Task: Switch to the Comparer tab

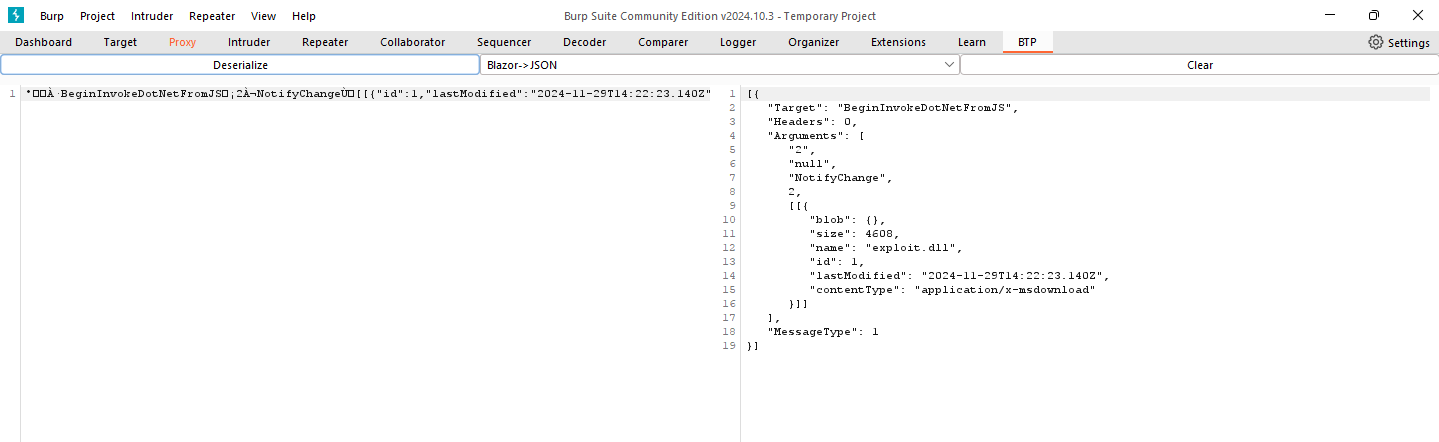Action: pos(663,42)
